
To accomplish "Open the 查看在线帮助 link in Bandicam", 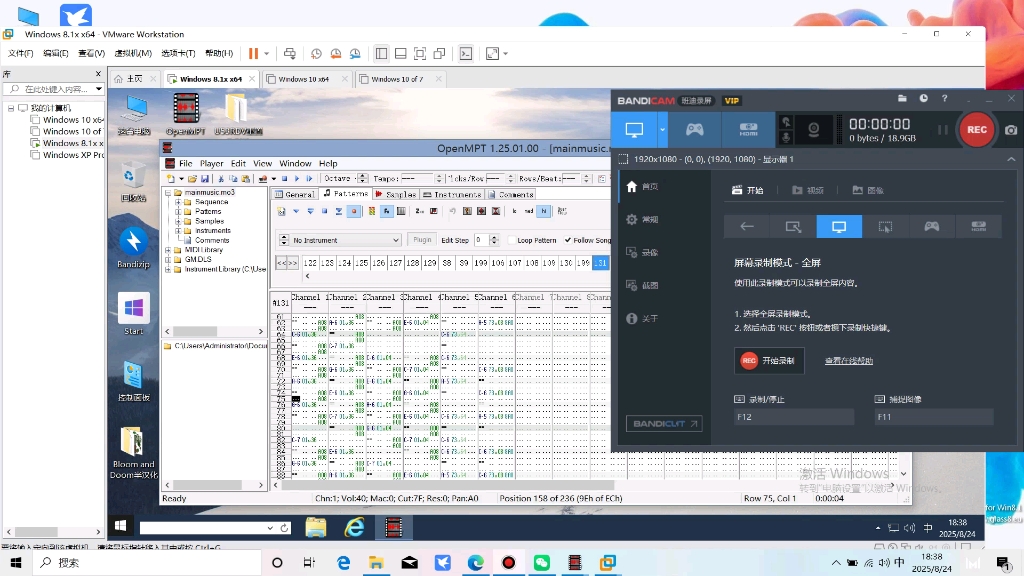I will point(848,360).
